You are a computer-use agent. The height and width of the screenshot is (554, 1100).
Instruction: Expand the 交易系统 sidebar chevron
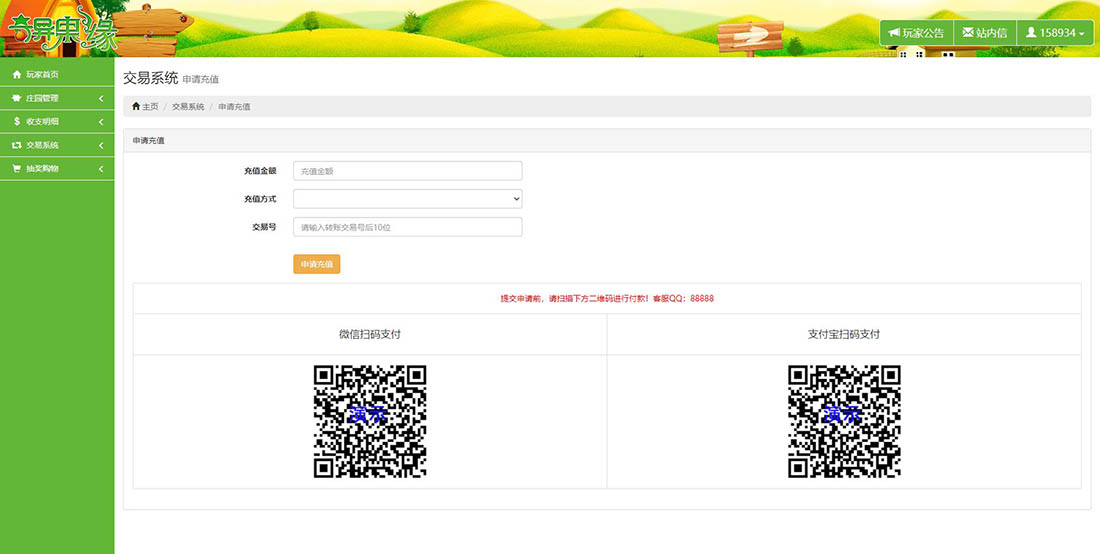pos(101,145)
